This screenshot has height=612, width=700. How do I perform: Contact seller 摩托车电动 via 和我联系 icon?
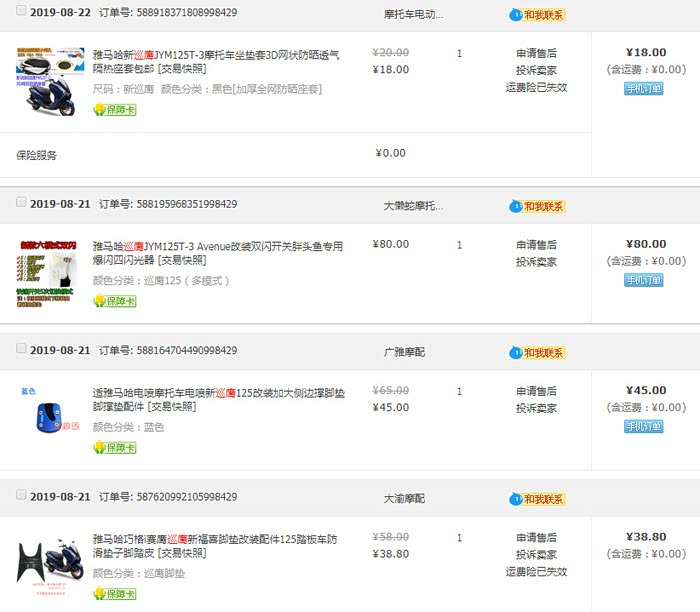[x=537, y=15]
